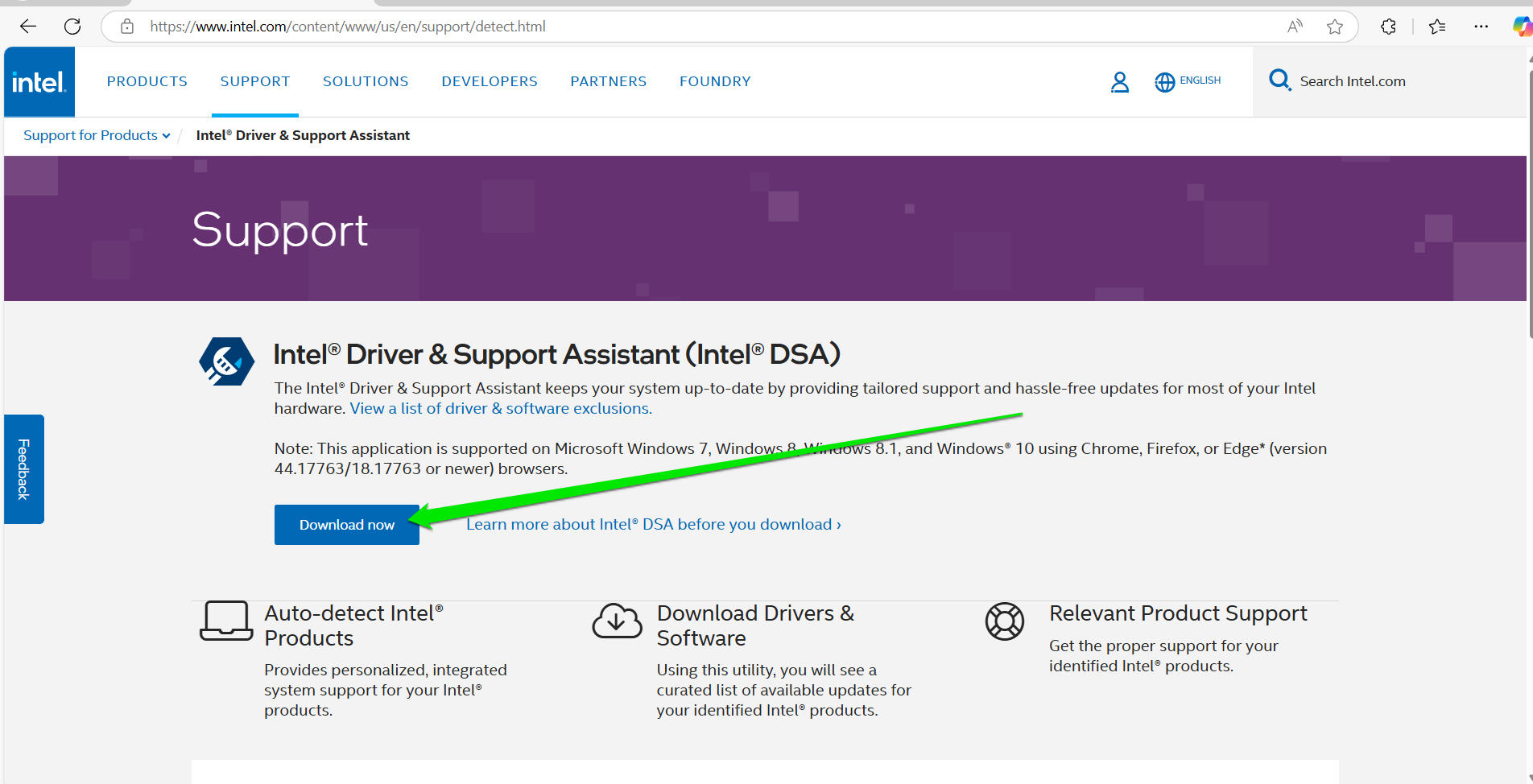Click the Download Drivers & Software heading
The image size is (1533, 784).
tap(755, 625)
